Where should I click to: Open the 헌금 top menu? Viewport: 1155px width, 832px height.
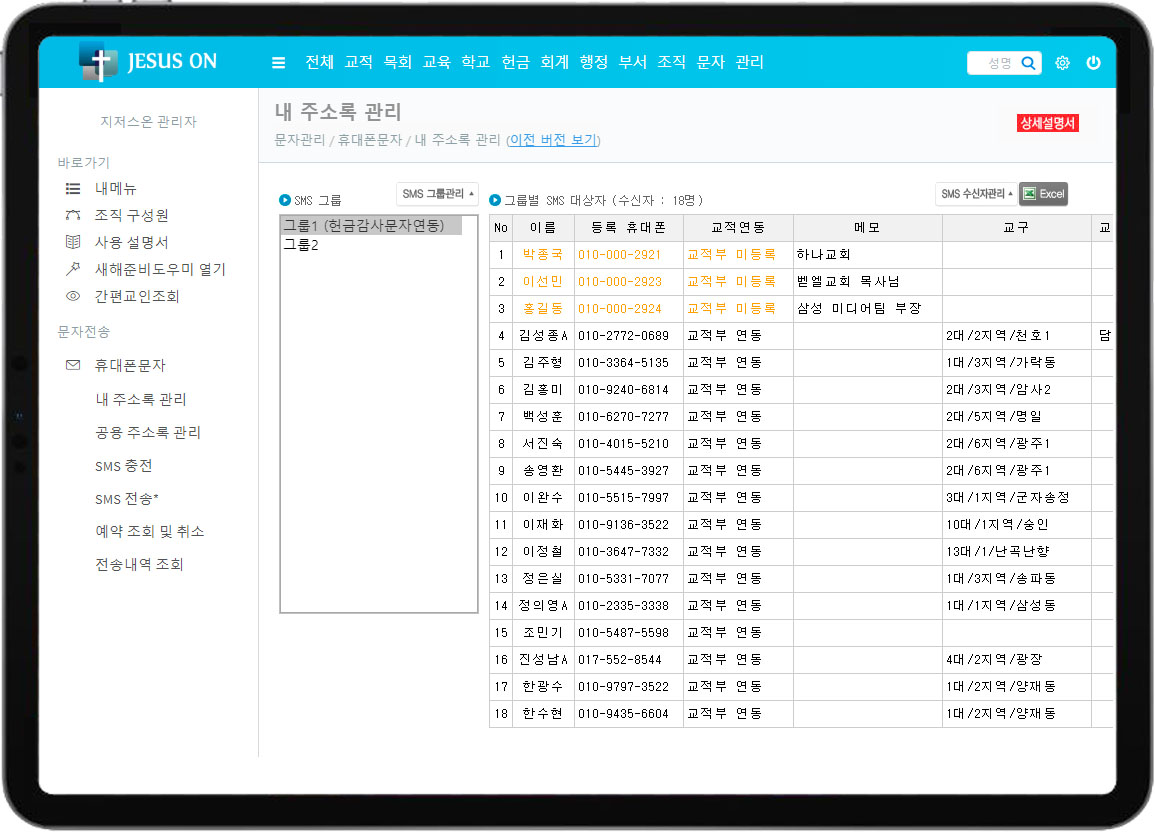515,62
